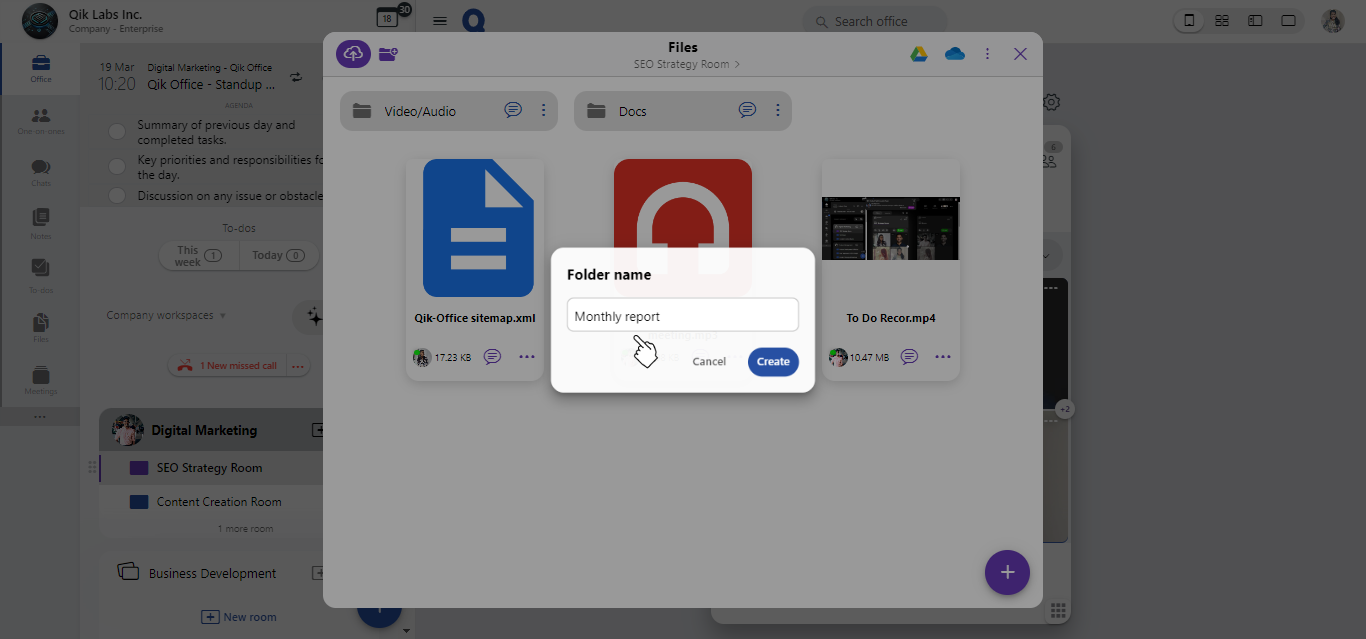The width and height of the screenshot is (1366, 639).
Task: Cancel the folder name dialog
Action: 709,361
